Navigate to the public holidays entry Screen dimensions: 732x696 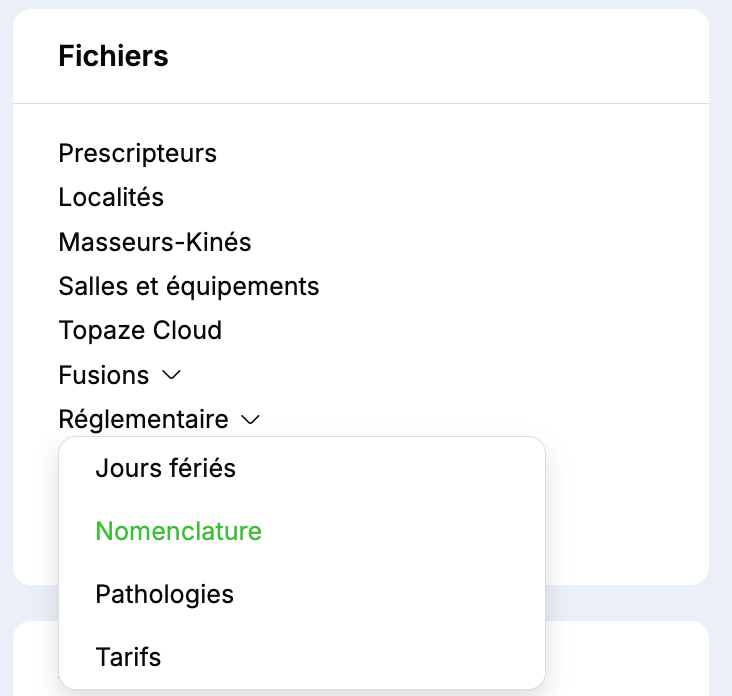[x=165, y=468]
